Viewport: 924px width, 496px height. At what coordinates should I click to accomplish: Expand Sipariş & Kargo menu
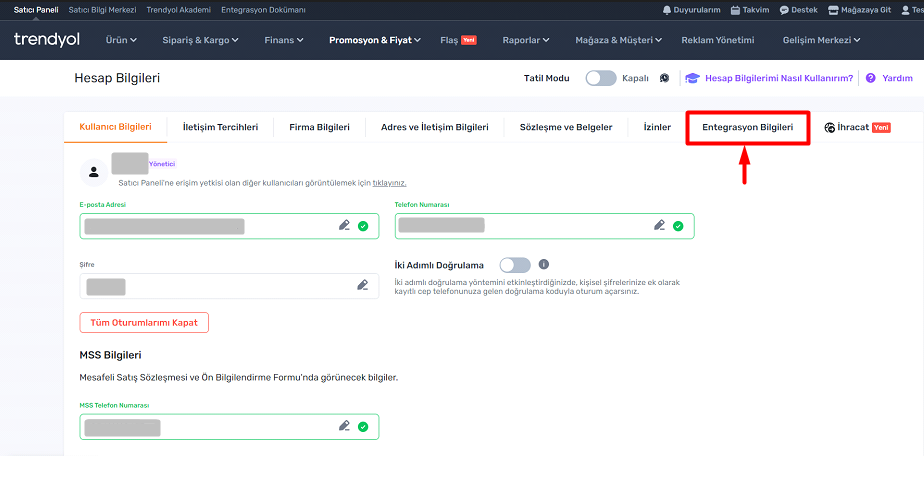(200, 40)
